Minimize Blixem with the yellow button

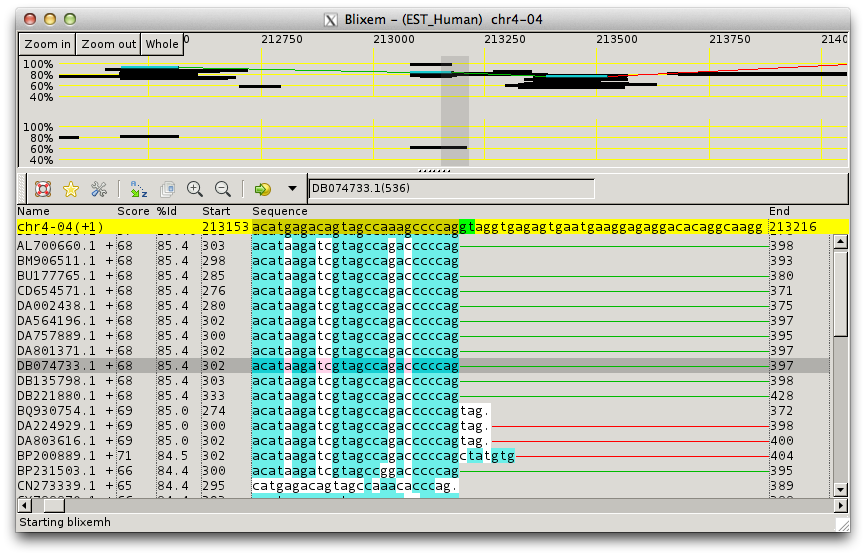click(x=50, y=19)
